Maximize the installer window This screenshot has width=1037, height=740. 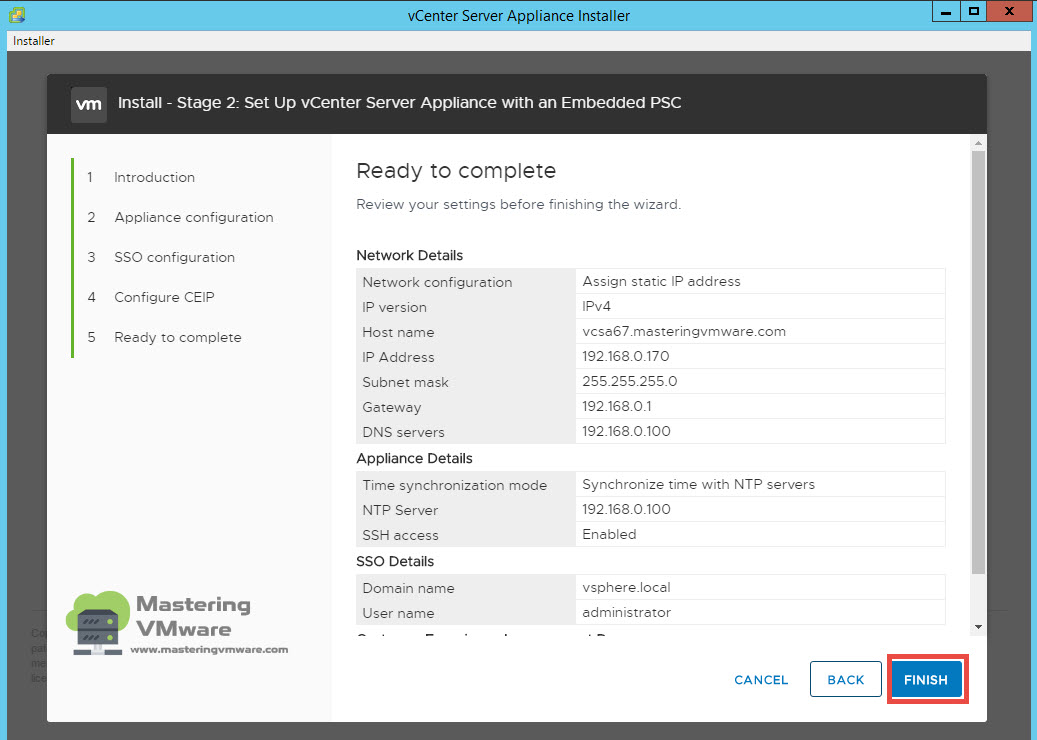pyautogui.click(x=974, y=12)
